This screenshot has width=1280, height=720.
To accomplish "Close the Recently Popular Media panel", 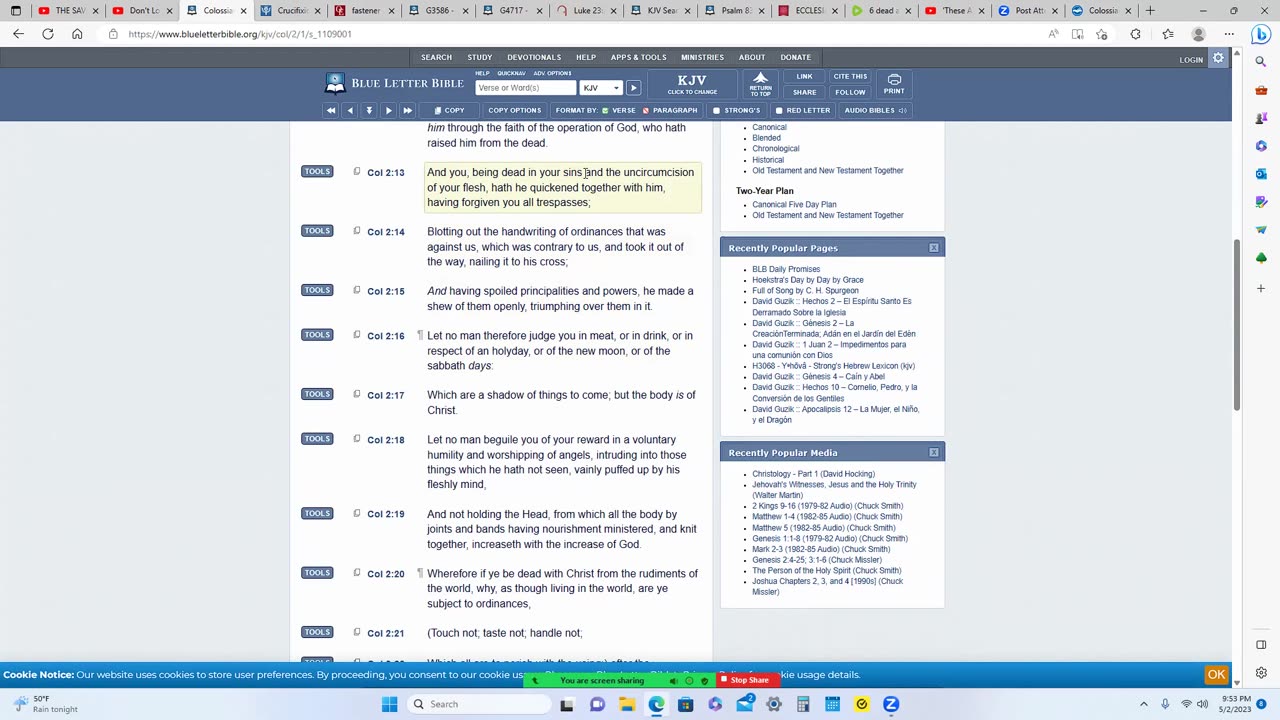I will [934, 452].
